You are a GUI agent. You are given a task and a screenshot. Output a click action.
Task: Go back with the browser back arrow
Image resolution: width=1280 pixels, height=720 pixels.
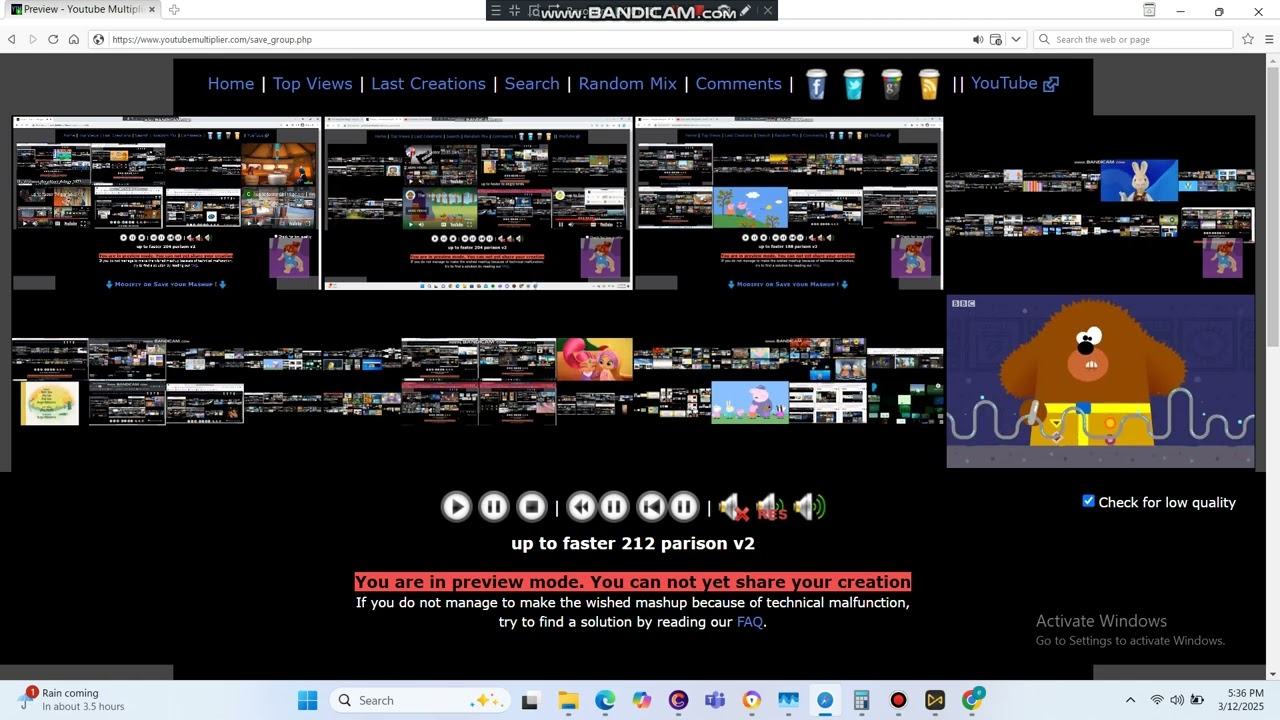[12, 39]
